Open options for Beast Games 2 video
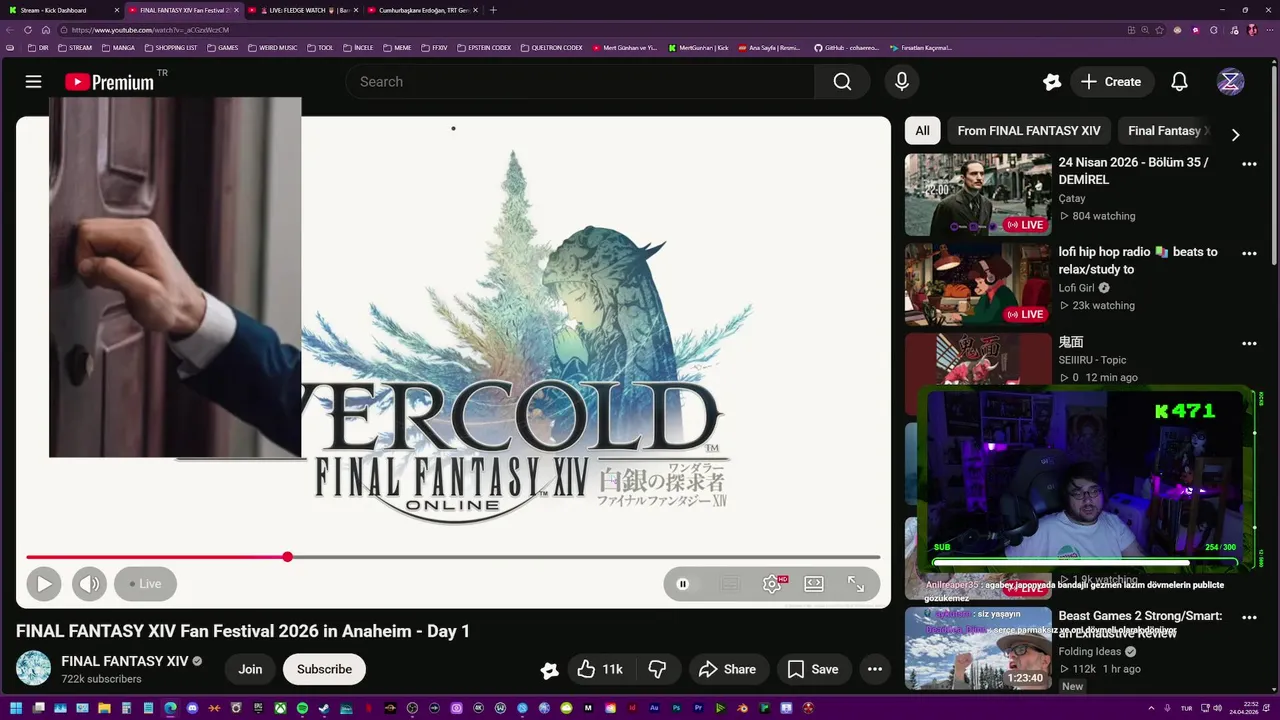 [1249, 617]
